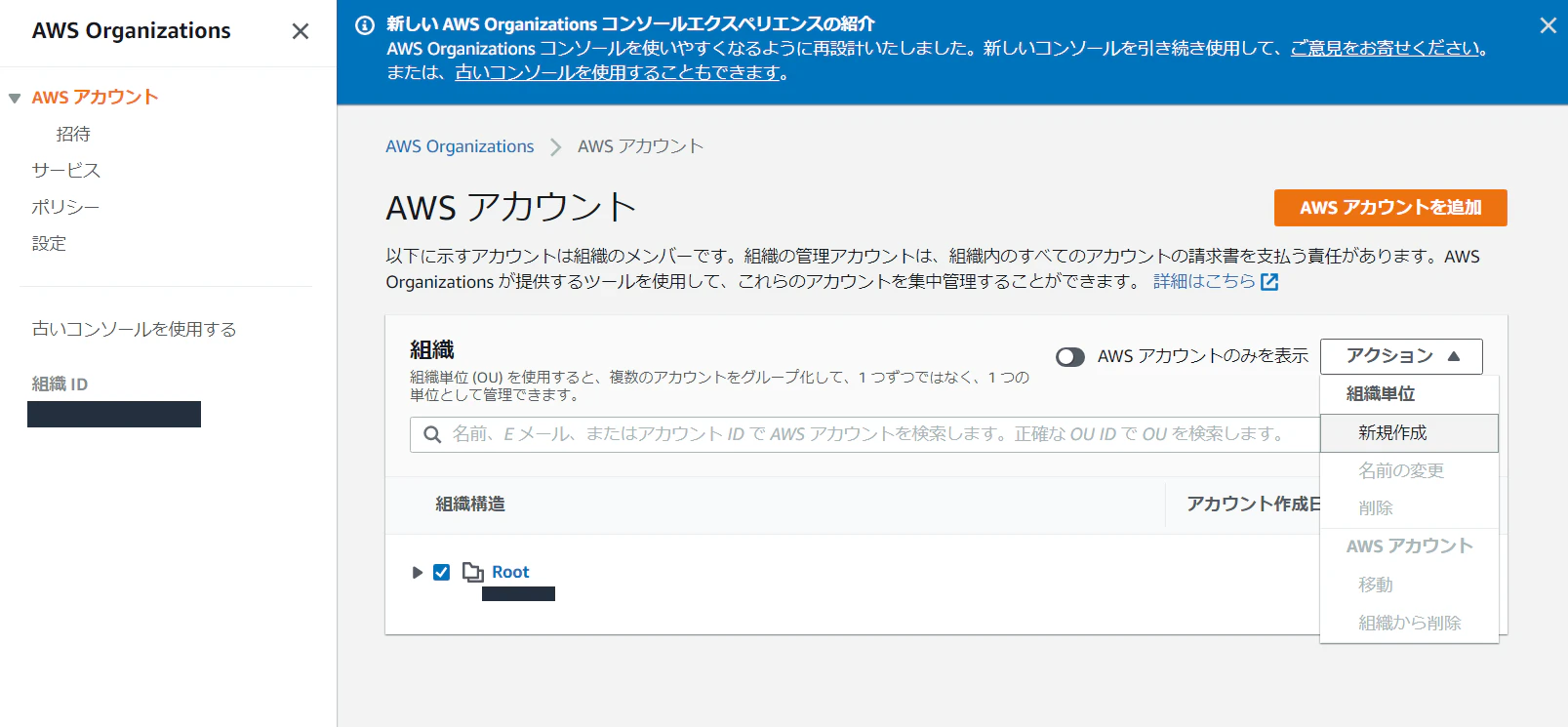The width and height of the screenshot is (1568, 727).
Task: Open AWS アカウント in sidebar navigation
Action: 95,98
